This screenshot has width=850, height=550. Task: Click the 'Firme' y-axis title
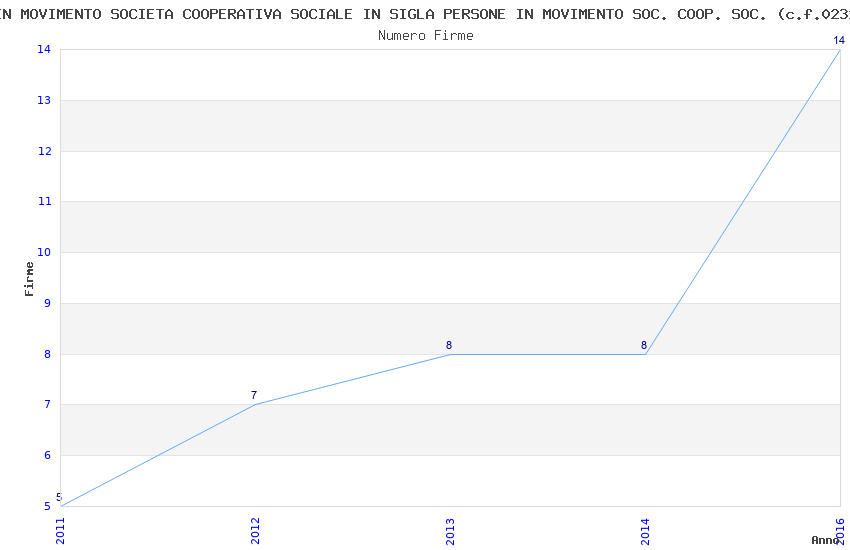click(30, 278)
